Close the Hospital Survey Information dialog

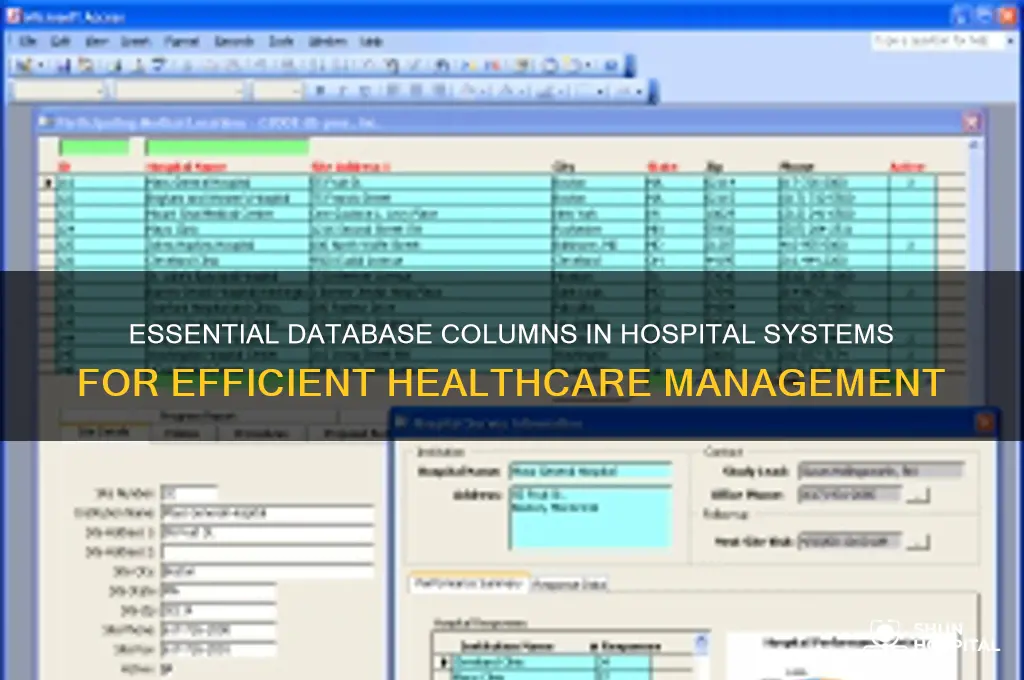click(x=985, y=423)
